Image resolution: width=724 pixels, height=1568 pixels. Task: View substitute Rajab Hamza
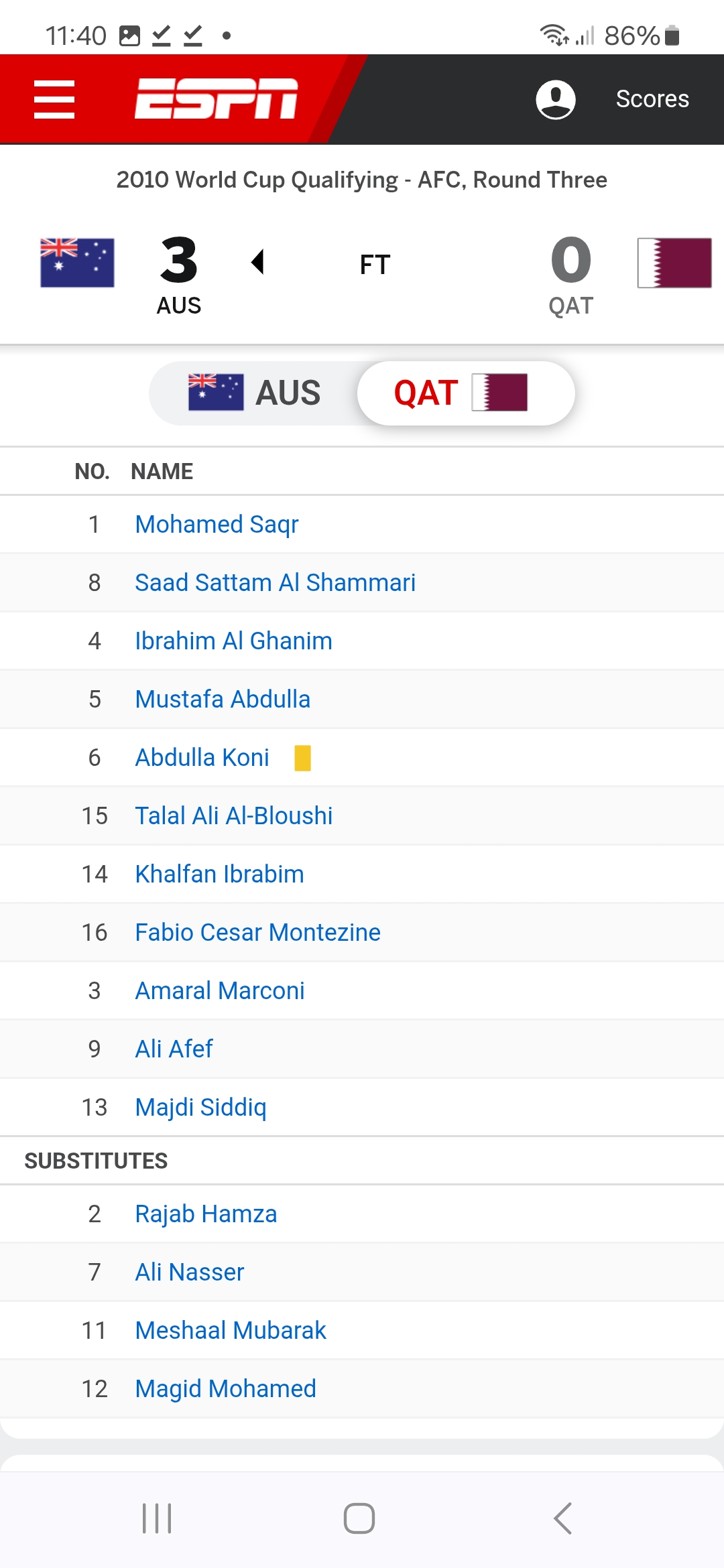(206, 1214)
